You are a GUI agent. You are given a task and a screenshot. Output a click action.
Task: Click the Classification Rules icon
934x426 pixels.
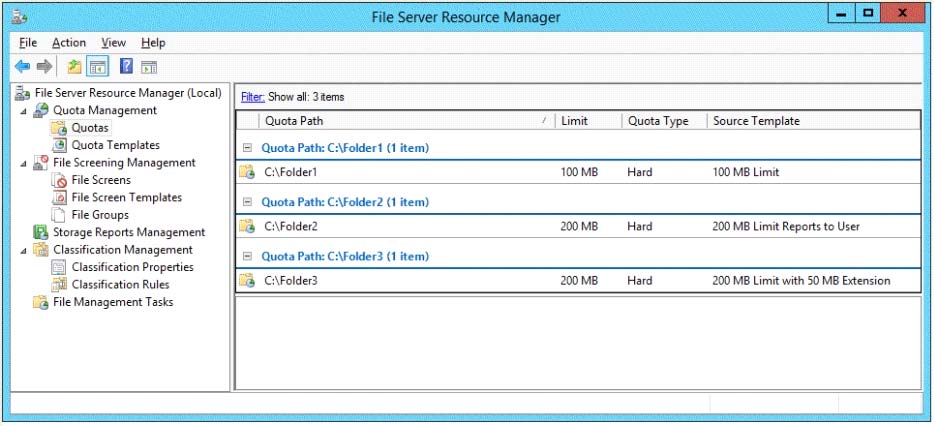coord(59,284)
